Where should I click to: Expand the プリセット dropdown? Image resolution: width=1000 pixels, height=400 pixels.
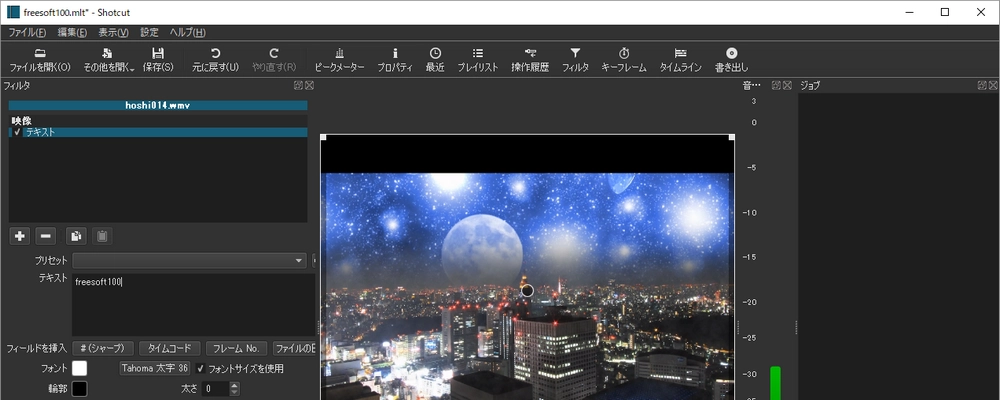[299, 260]
